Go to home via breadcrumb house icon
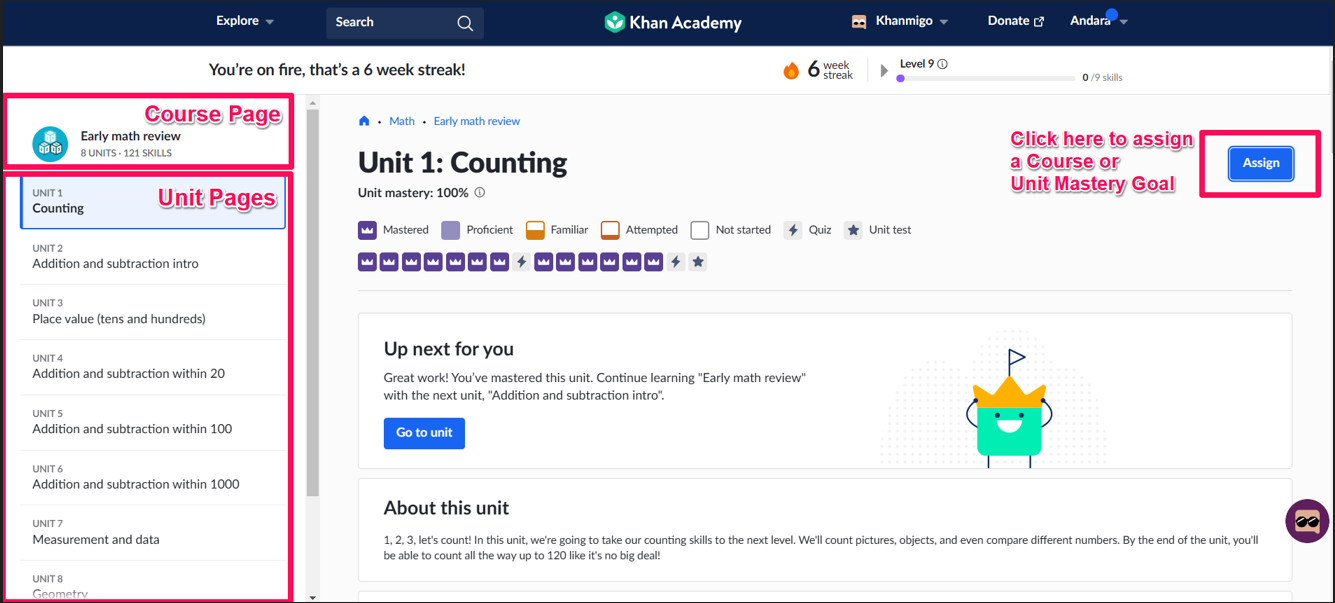 click(x=364, y=121)
